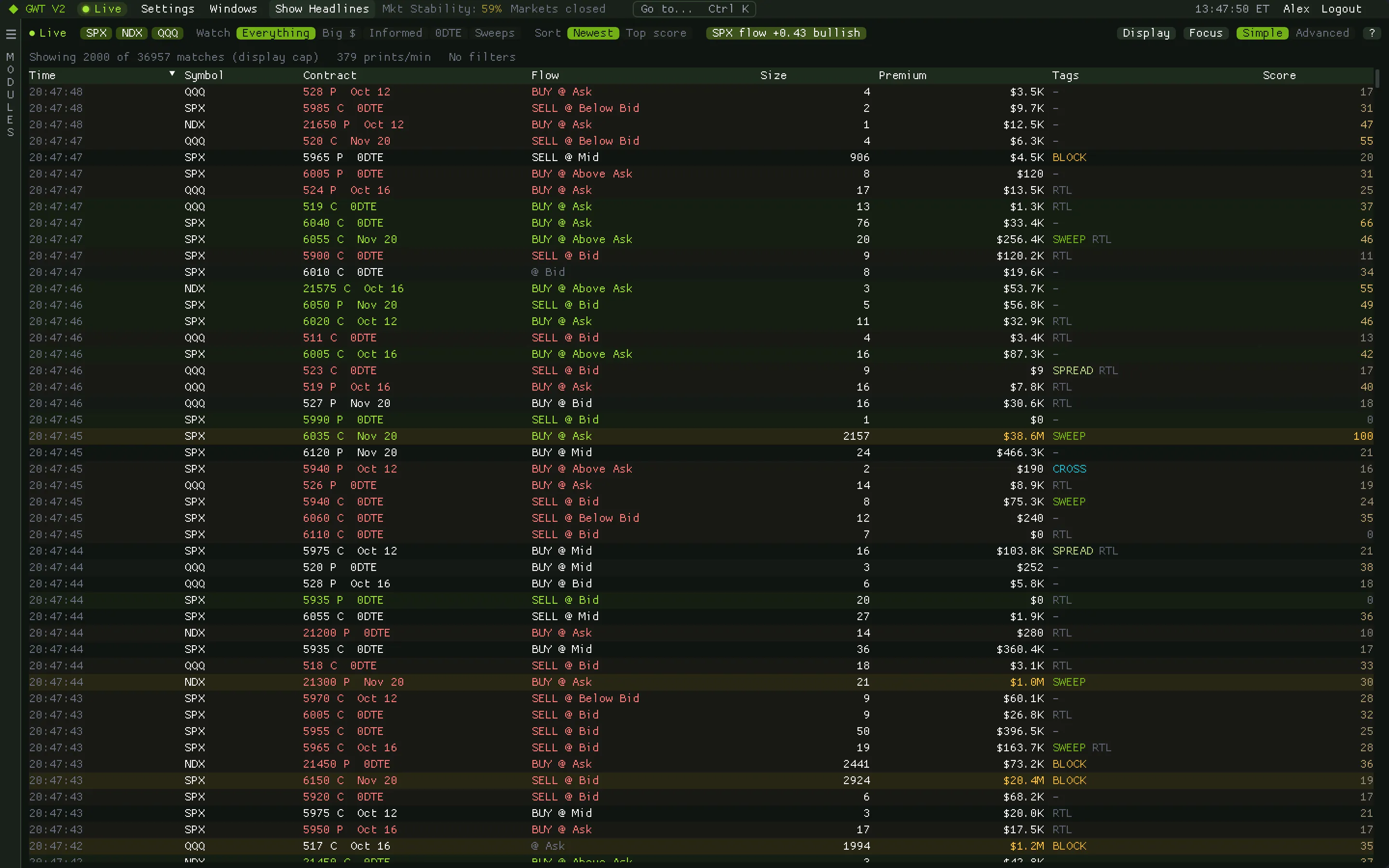Sort by the Size column header
Screen dimensions: 1389x868
coord(773,75)
